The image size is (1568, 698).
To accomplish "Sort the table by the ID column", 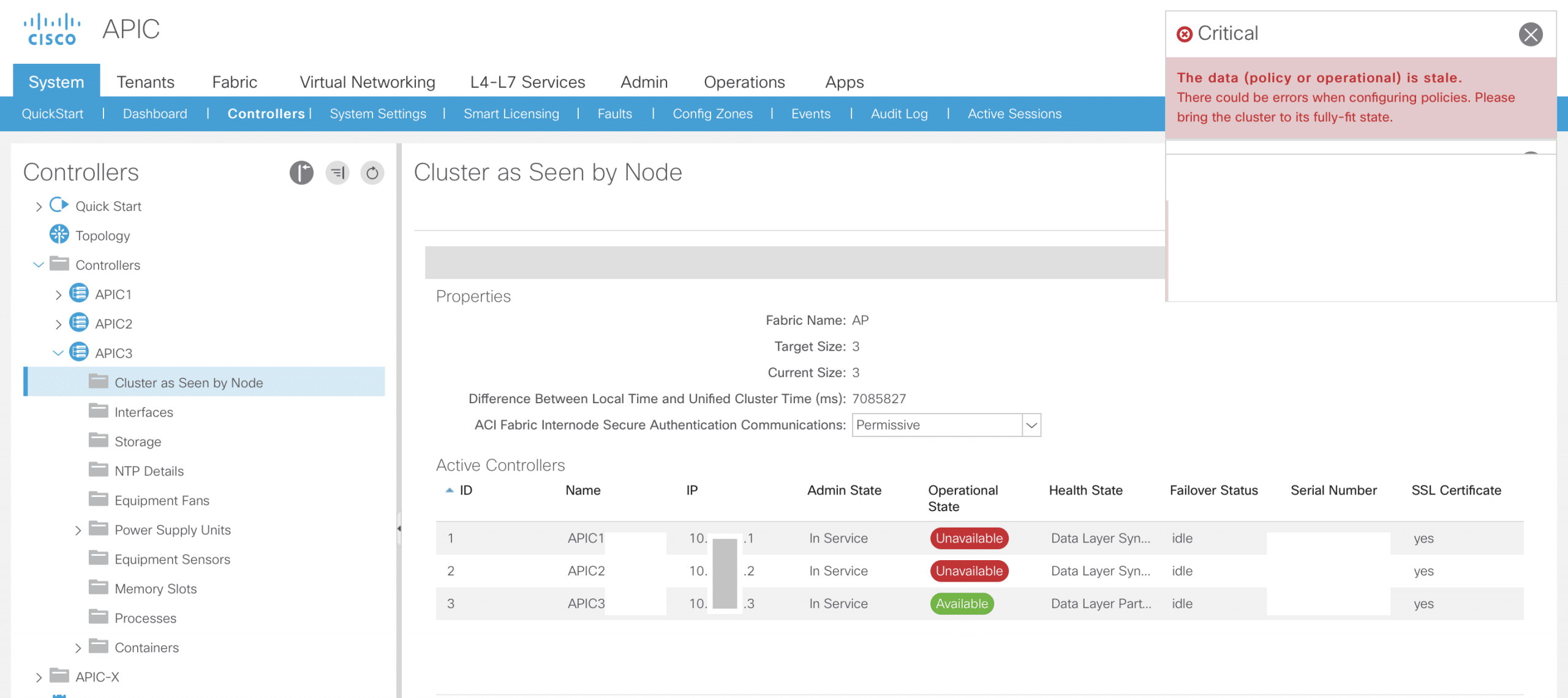I will click(465, 490).
